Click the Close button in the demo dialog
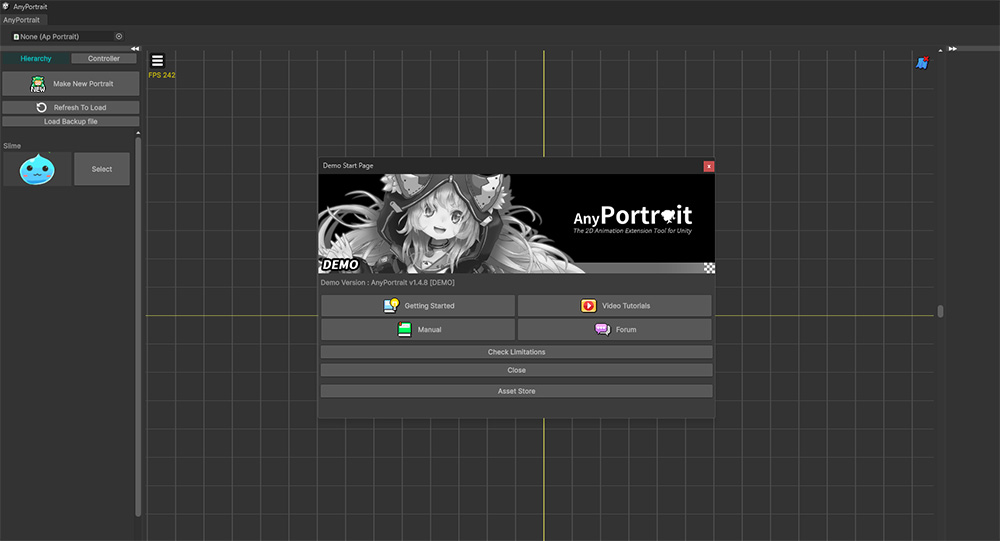This screenshot has height=541, width=1000. tap(517, 370)
